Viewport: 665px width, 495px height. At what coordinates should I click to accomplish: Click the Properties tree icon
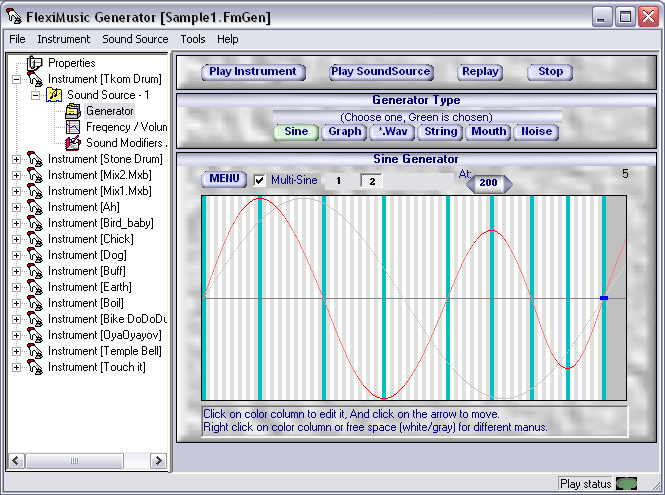coord(34,63)
